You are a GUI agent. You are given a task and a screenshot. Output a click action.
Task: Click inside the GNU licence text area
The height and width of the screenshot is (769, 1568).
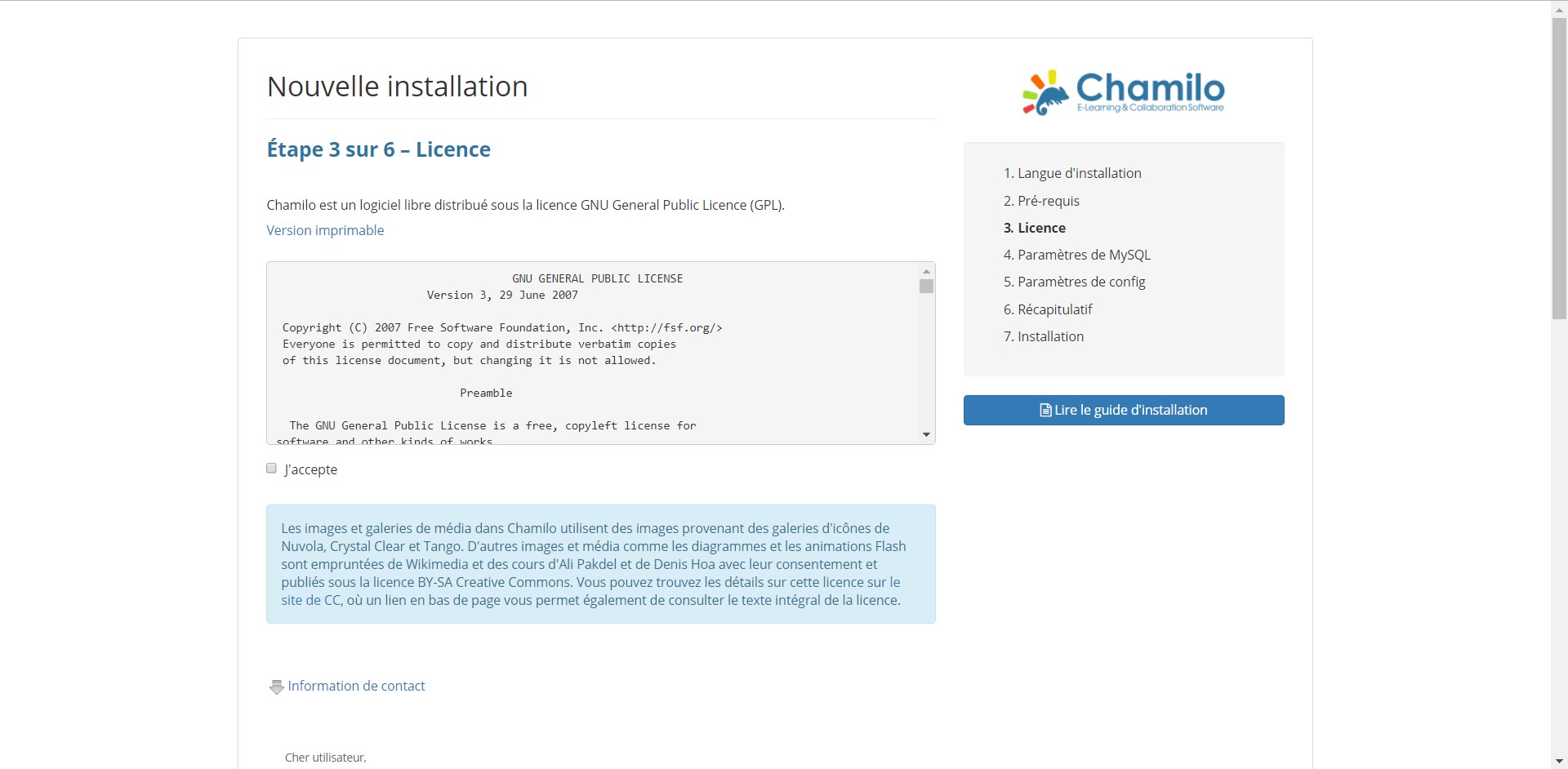click(x=592, y=353)
